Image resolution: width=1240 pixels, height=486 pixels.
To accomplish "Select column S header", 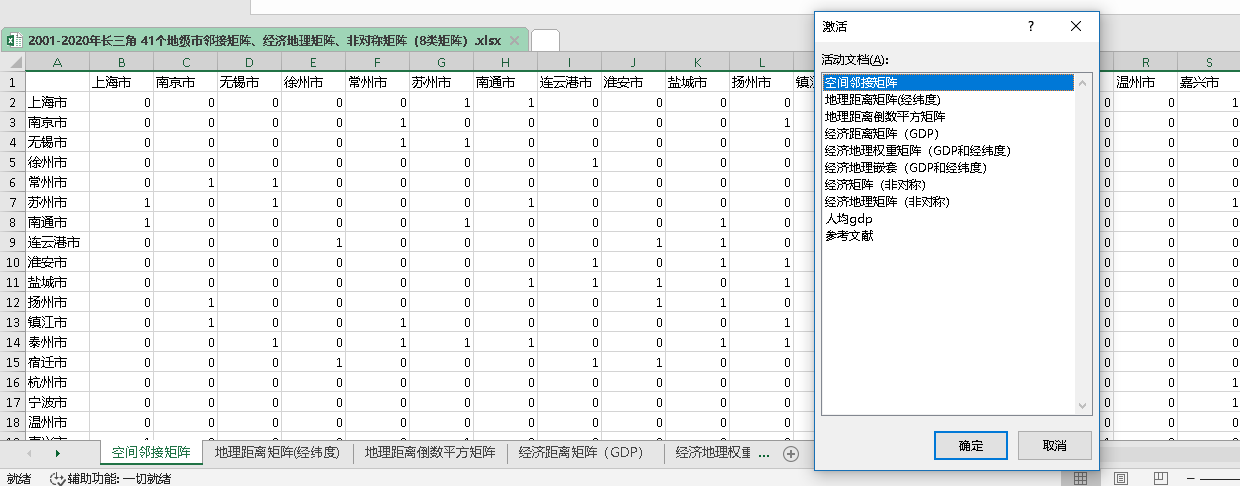I will [x=1209, y=62].
